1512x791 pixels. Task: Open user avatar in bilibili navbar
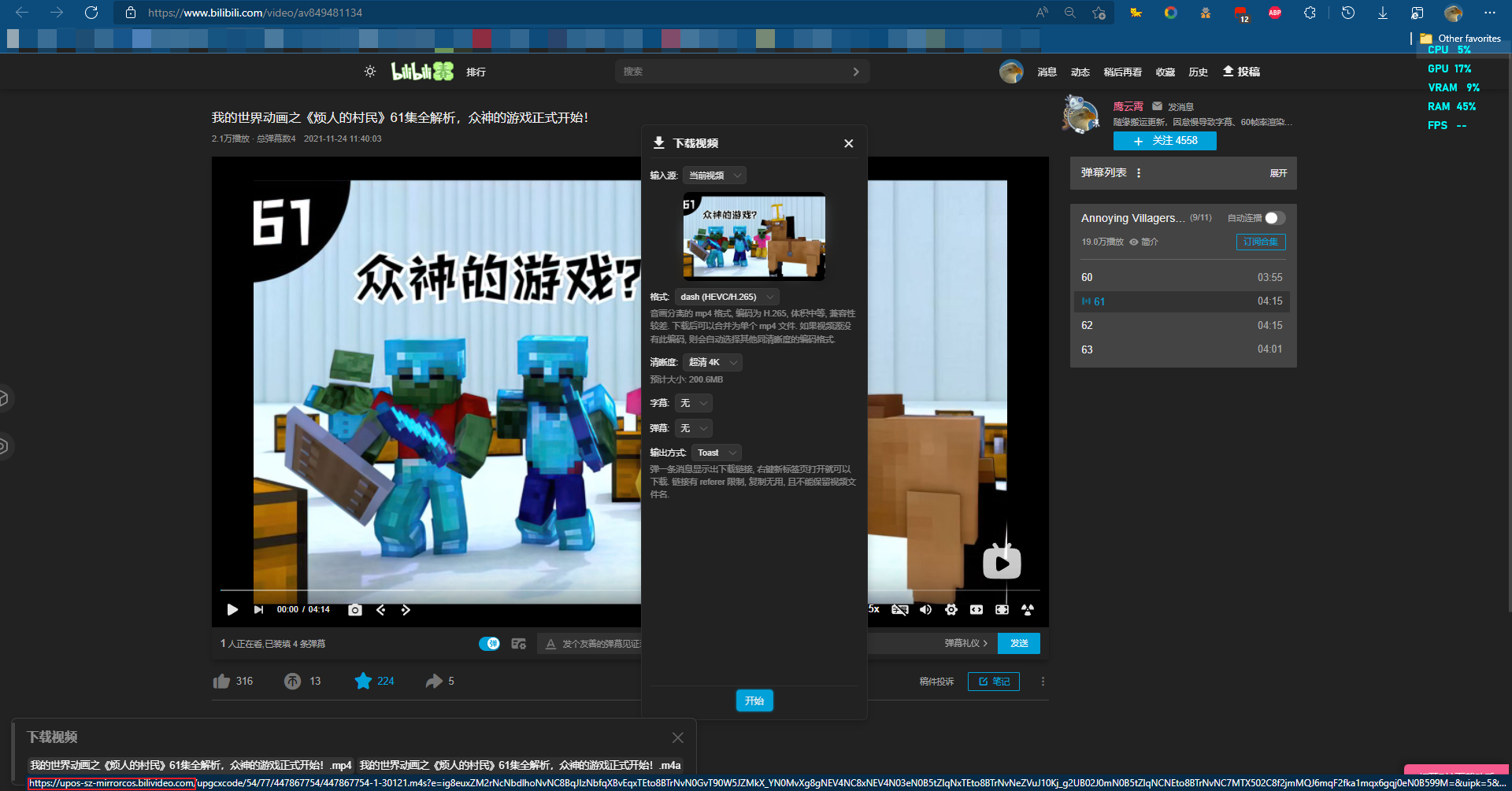click(x=1011, y=72)
